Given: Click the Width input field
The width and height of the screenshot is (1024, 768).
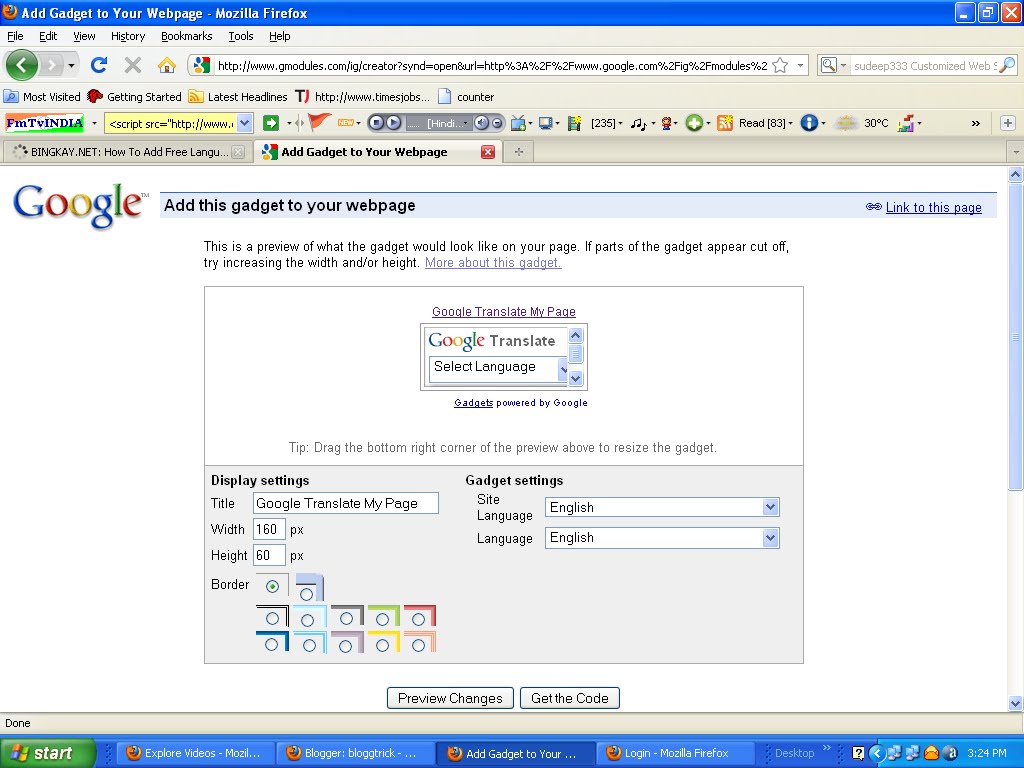Looking at the screenshot, I should 269,529.
